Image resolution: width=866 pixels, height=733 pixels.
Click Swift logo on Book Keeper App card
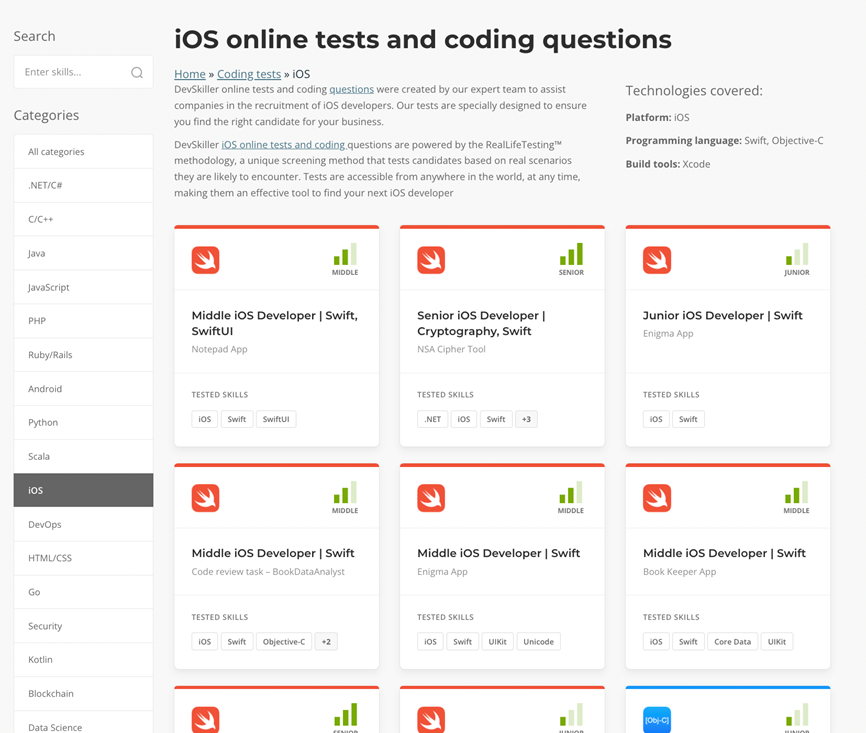coord(657,498)
